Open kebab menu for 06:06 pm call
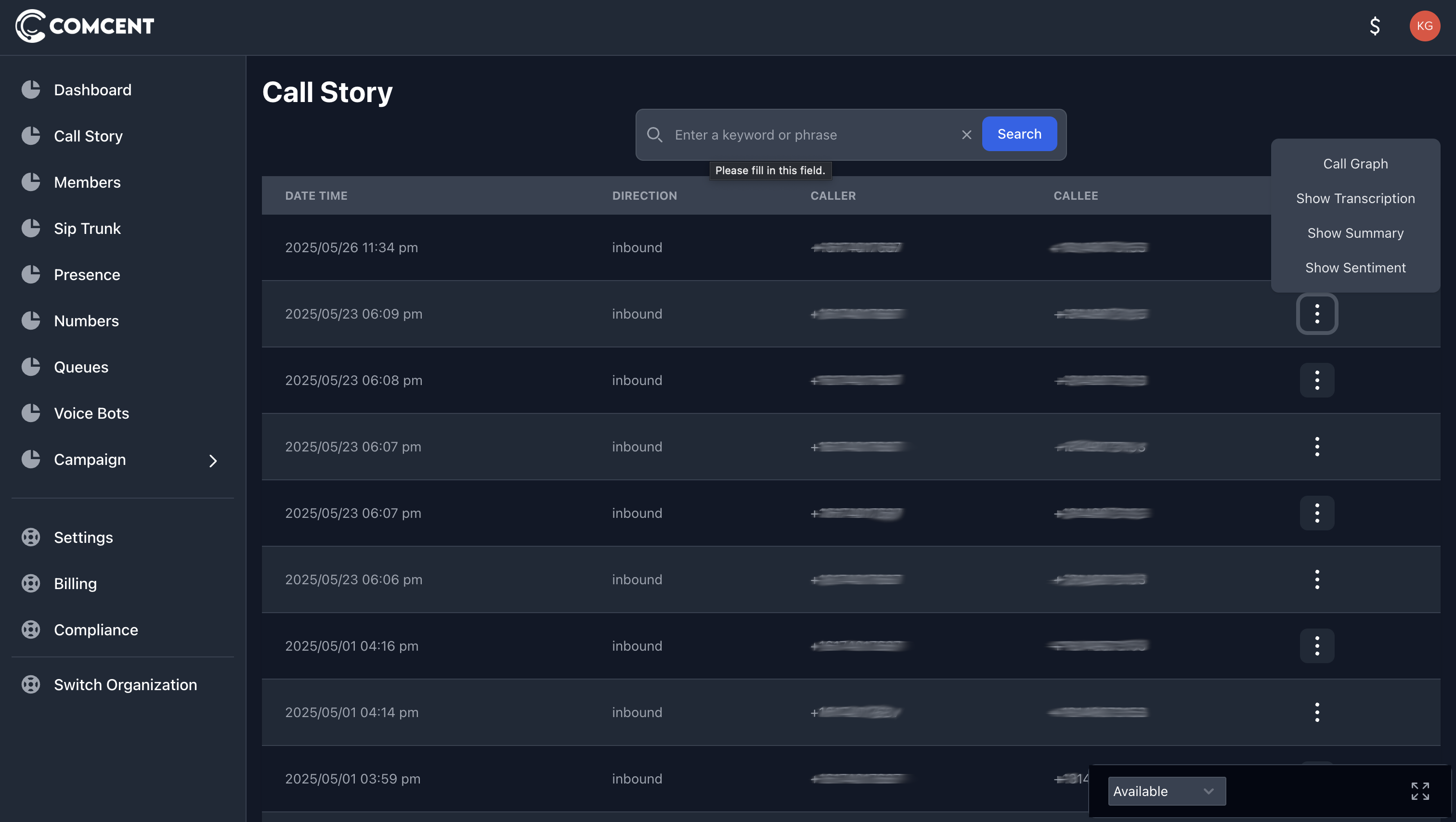The image size is (1456, 822). point(1317,579)
